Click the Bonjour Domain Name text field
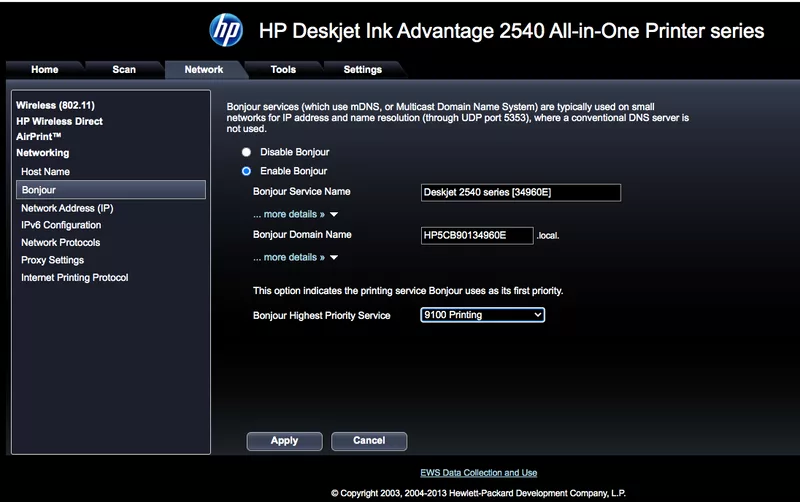 tap(477, 235)
